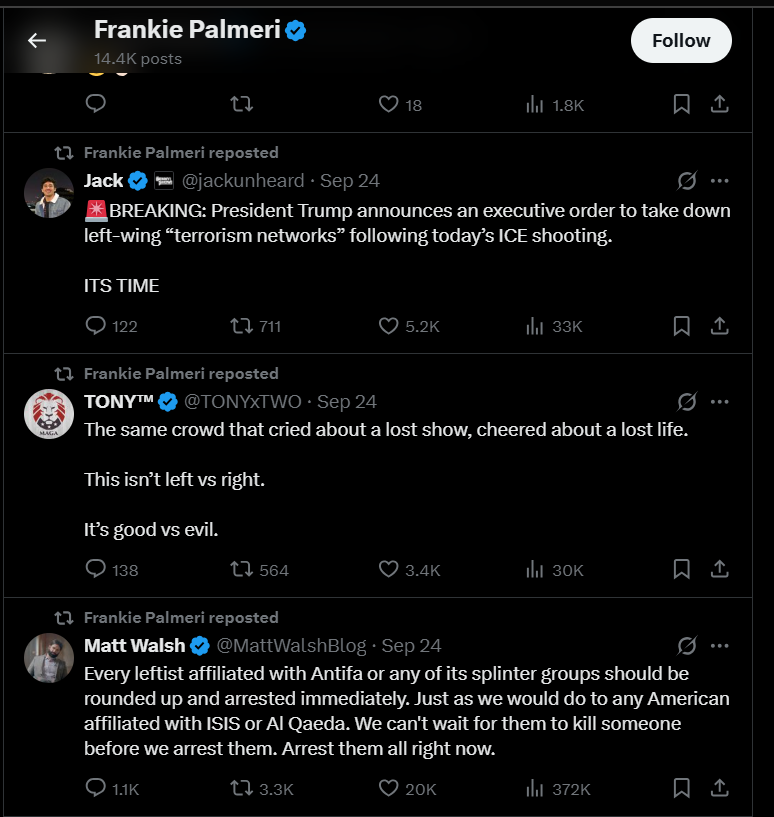This screenshot has height=817, width=774.
Task: Click the back arrow icon
Action: coord(37,41)
